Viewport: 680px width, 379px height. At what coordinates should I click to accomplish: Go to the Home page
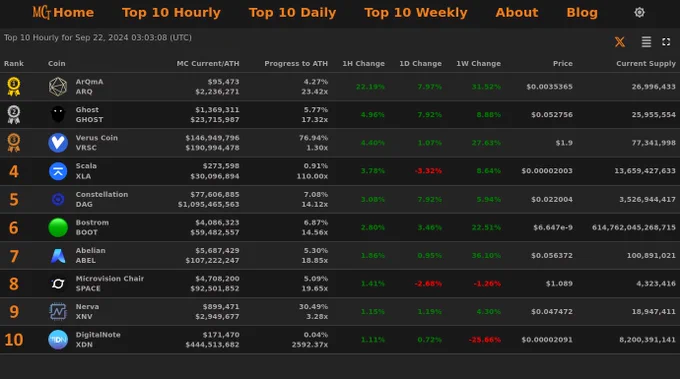coord(74,12)
